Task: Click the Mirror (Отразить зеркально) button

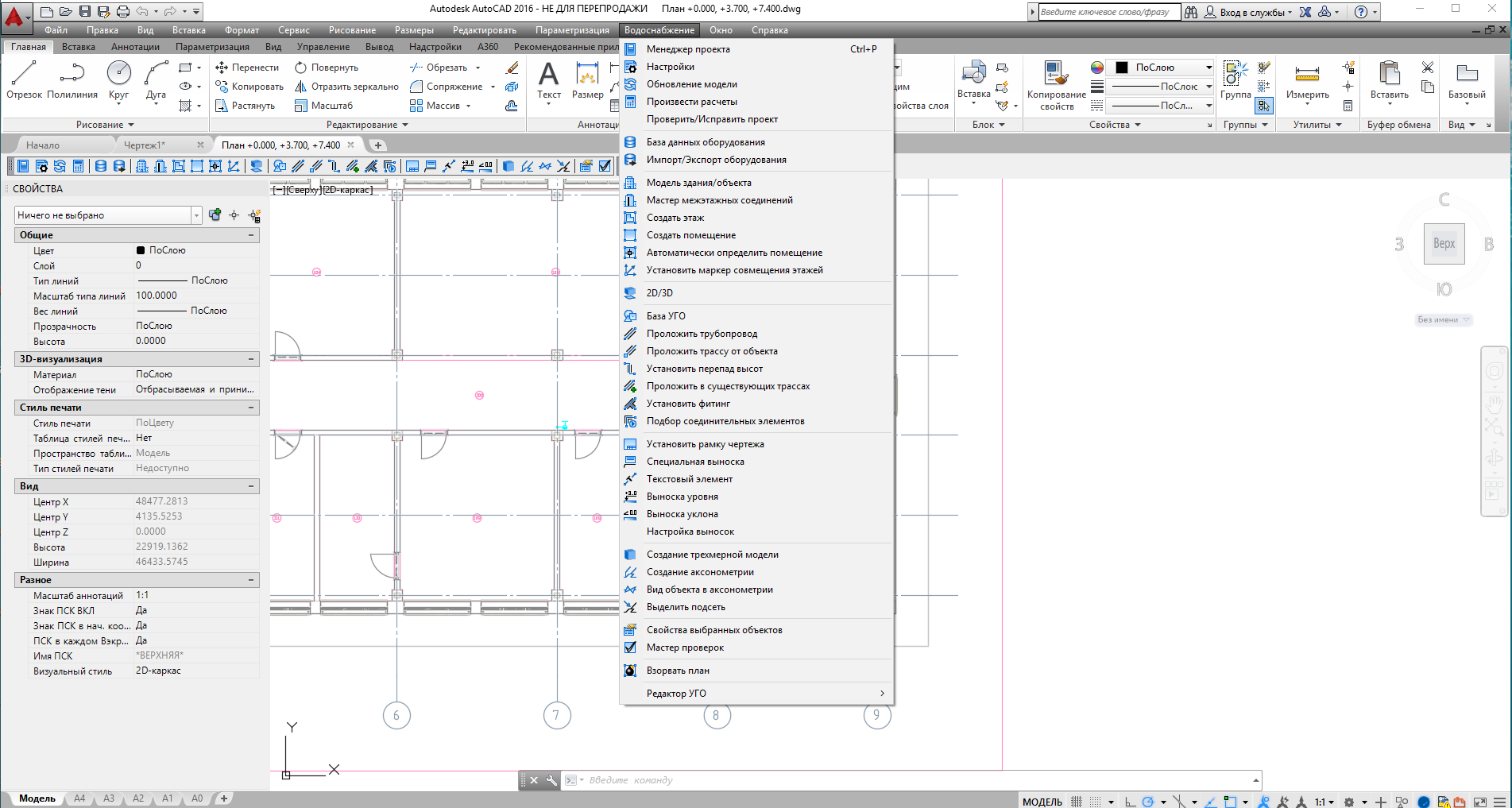Action: pos(346,87)
